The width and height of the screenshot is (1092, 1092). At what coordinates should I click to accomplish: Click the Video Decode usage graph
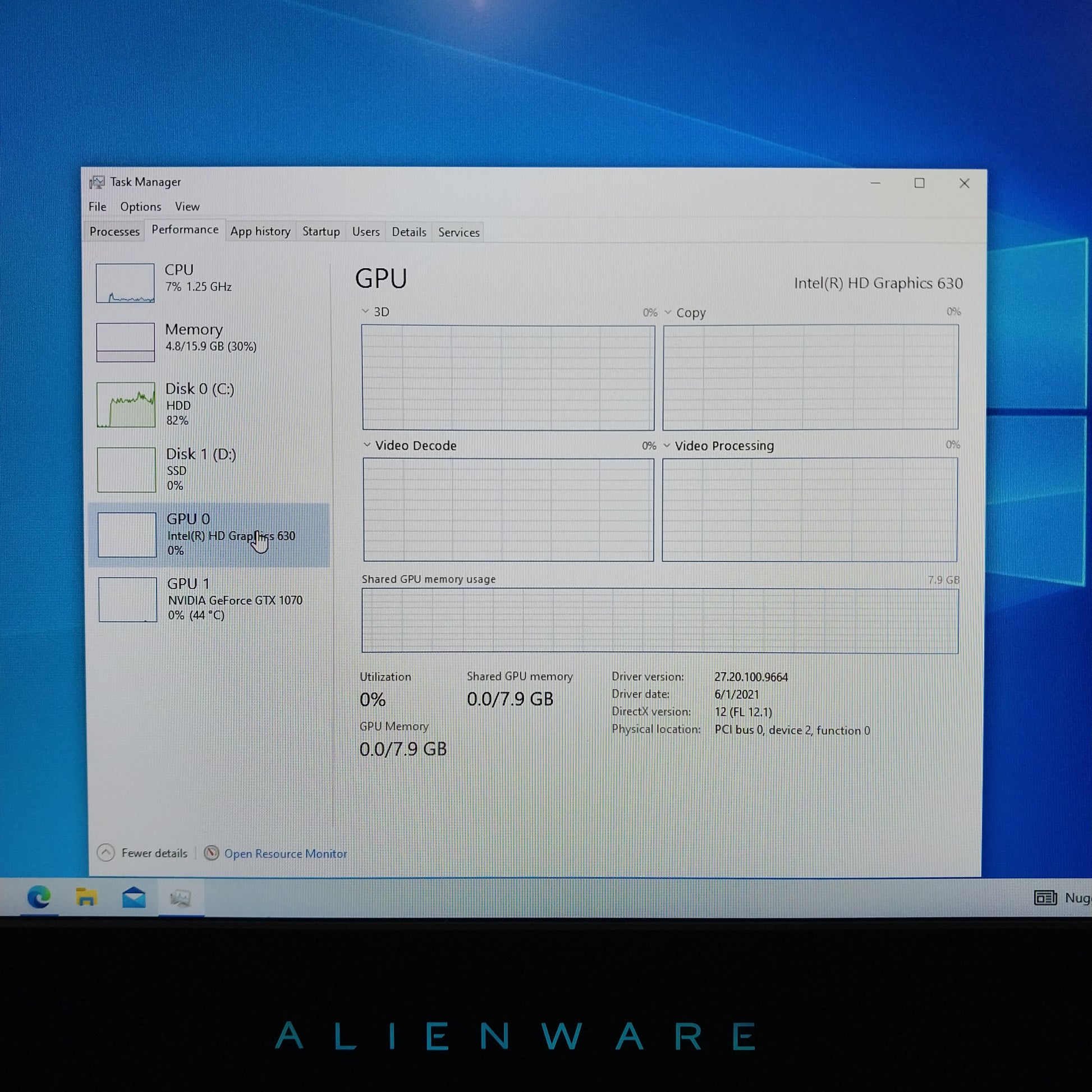point(508,510)
